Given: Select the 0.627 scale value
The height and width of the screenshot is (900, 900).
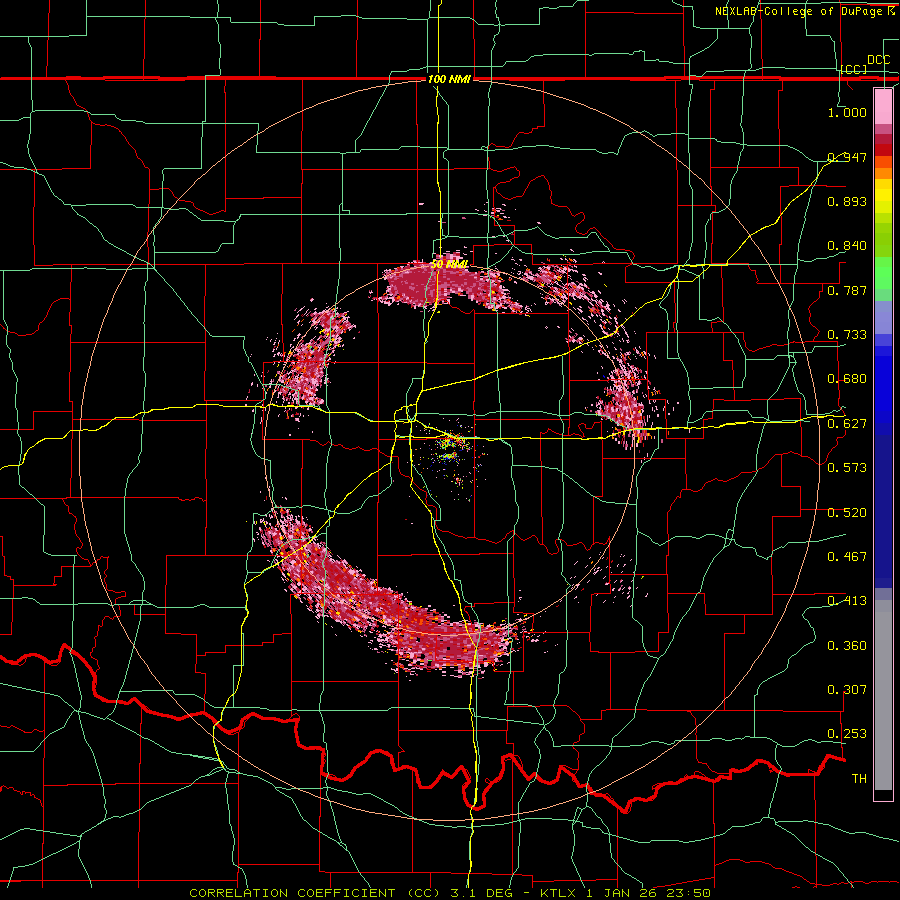Looking at the screenshot, I should [x=847, y=424].
